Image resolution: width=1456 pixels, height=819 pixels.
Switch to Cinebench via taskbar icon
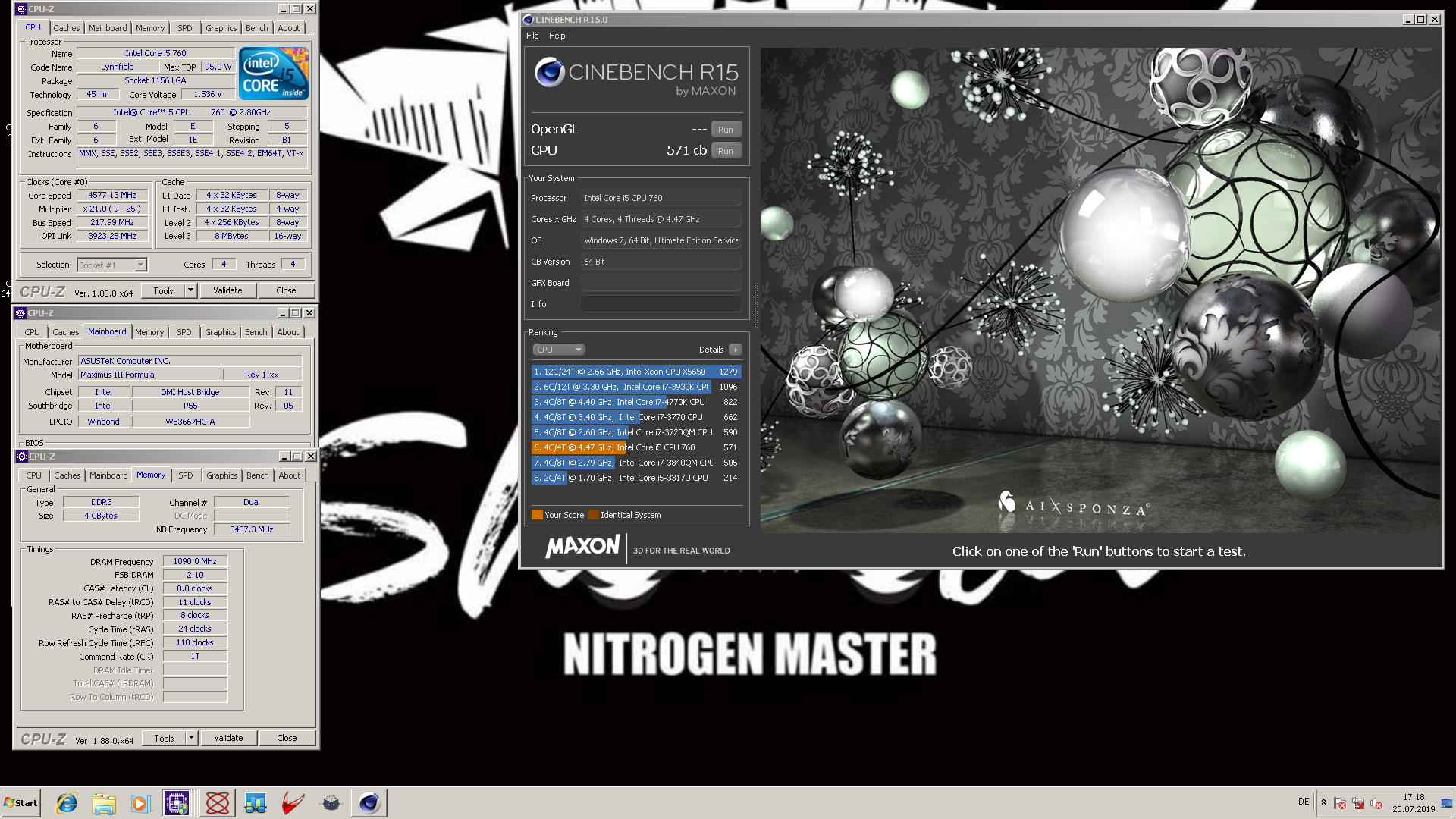coord(369,802)
